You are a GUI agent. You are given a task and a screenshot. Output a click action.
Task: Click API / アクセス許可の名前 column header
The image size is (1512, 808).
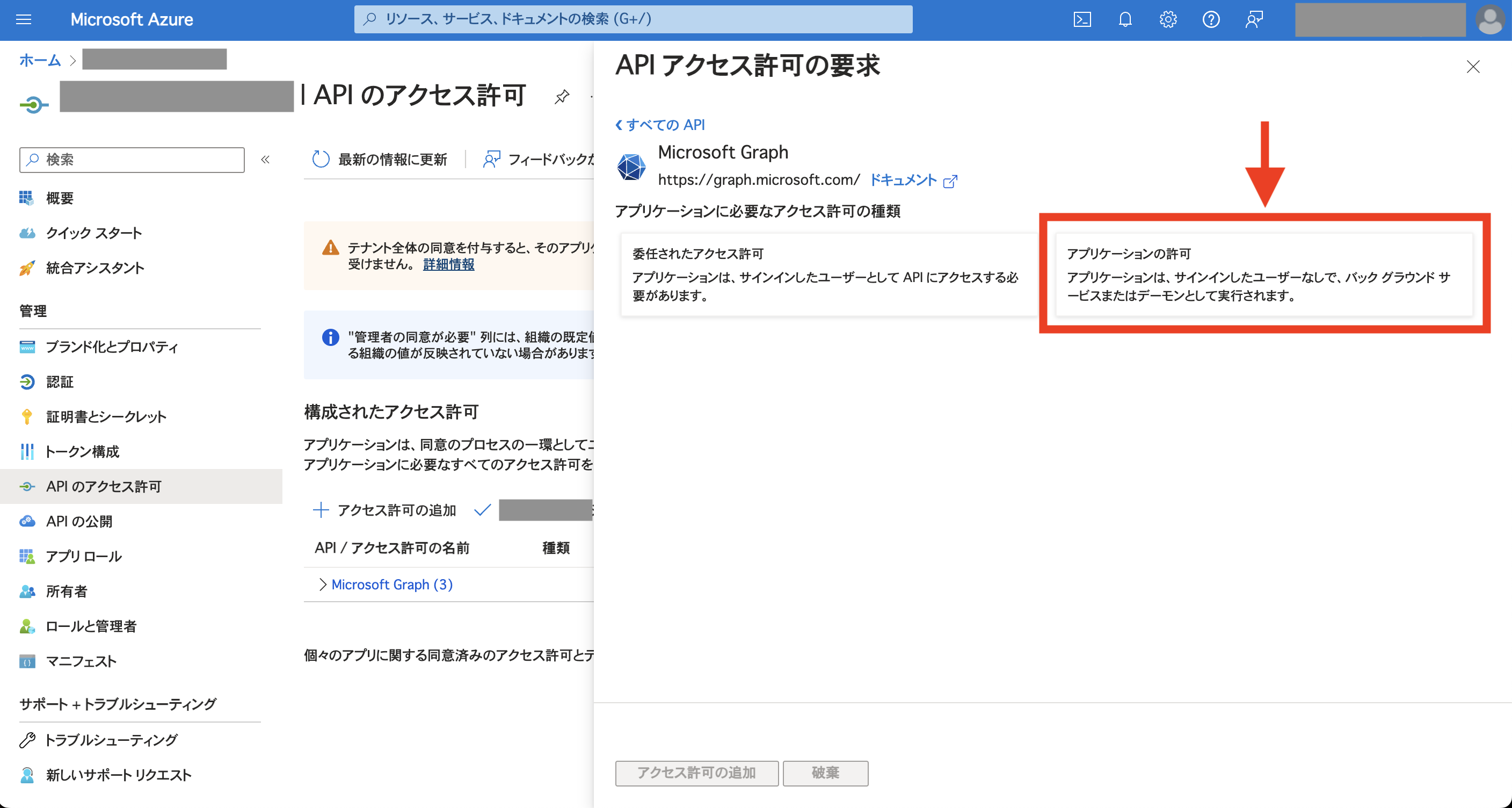[392, 548]
